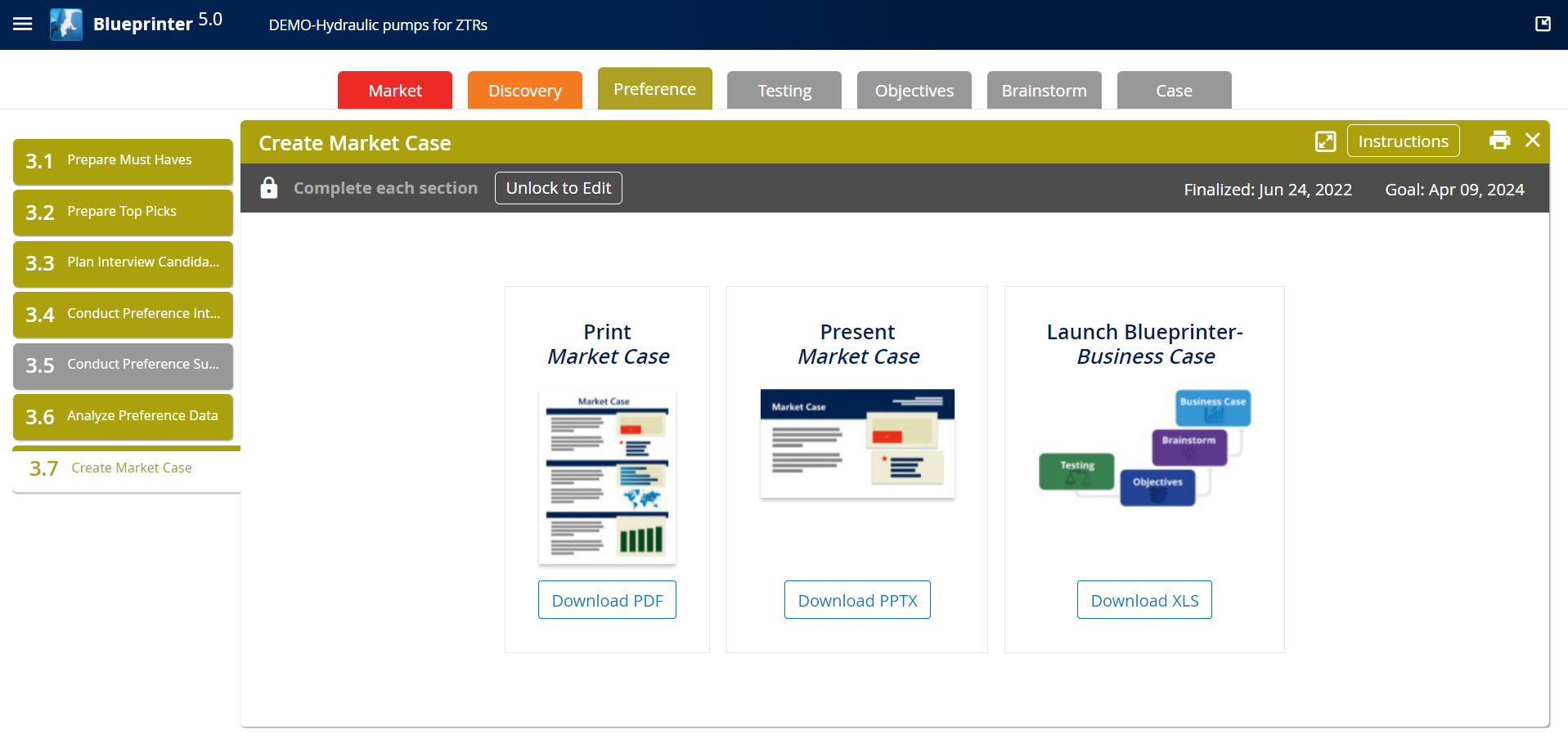Click the Create Market Case panel title

click(355, 143)
